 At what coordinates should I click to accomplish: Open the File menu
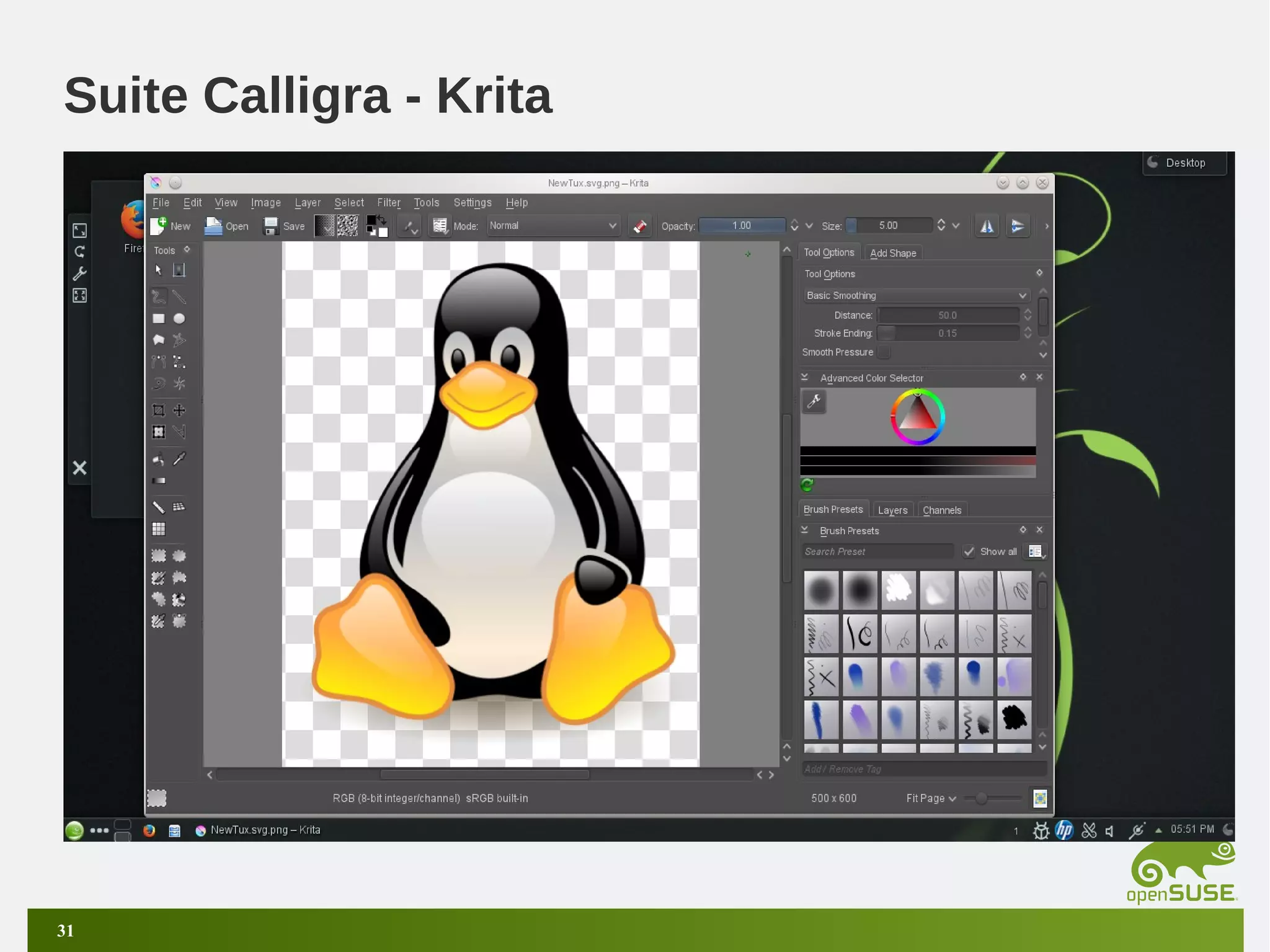click(x=161, y=203)
